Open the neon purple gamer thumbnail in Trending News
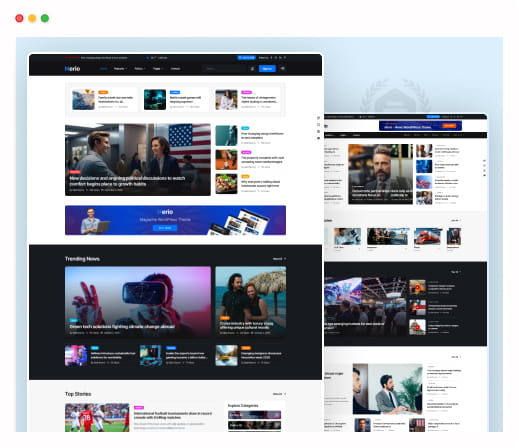519x448 pixels. 76,355
